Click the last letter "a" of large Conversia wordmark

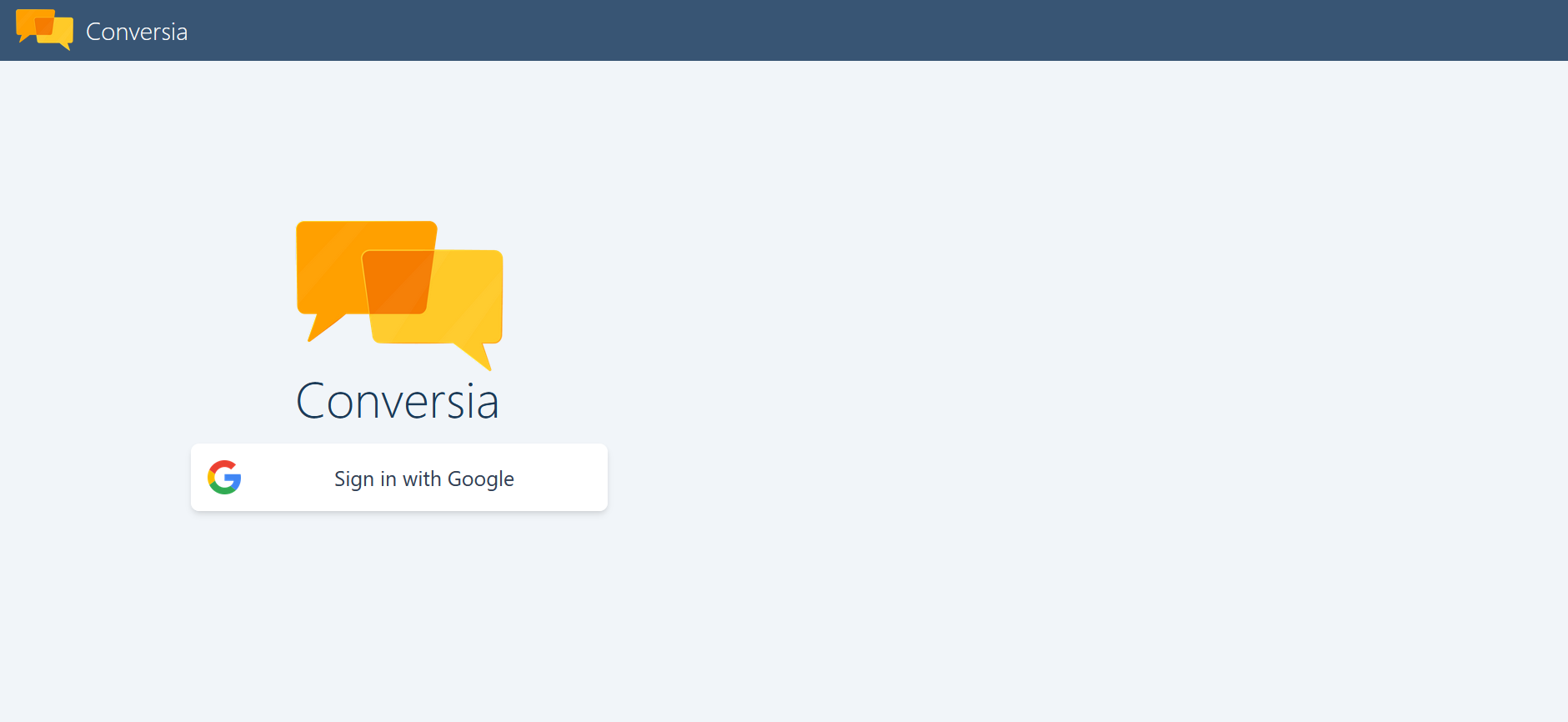pyautogui.click(x=486, y=404)
